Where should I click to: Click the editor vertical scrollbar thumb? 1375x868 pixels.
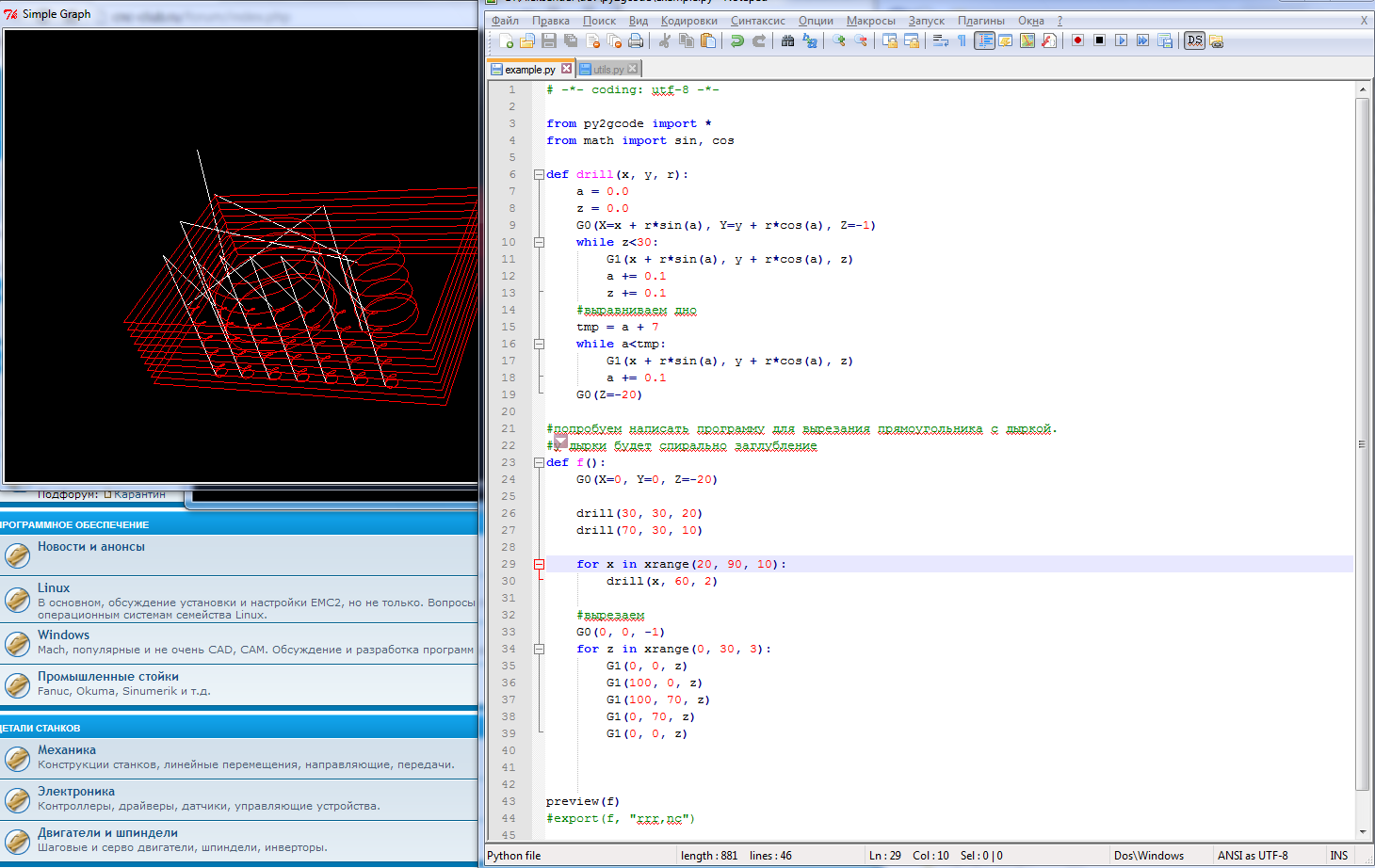(x=1362, y=442)
